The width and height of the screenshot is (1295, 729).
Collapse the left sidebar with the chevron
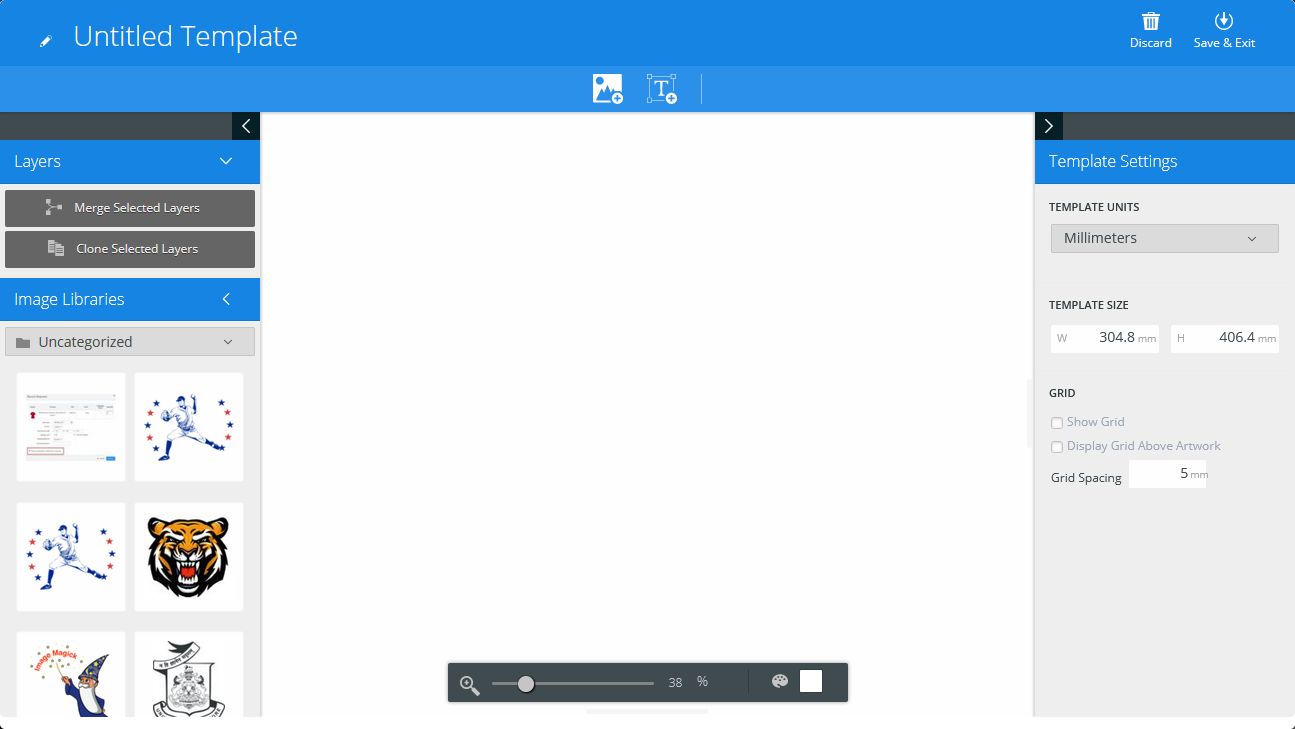[x=245, y=126]
